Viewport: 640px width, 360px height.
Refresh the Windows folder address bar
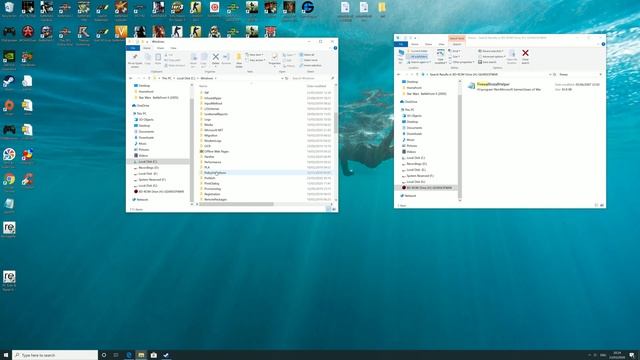point(287,78)
